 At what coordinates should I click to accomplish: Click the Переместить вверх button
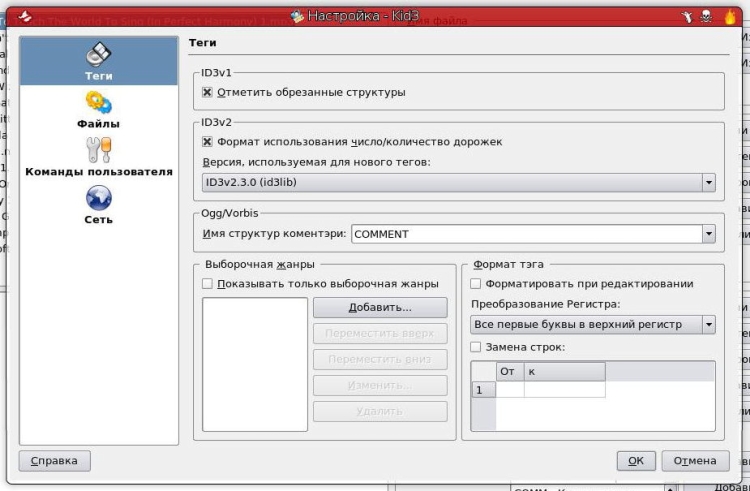[380, 333]
